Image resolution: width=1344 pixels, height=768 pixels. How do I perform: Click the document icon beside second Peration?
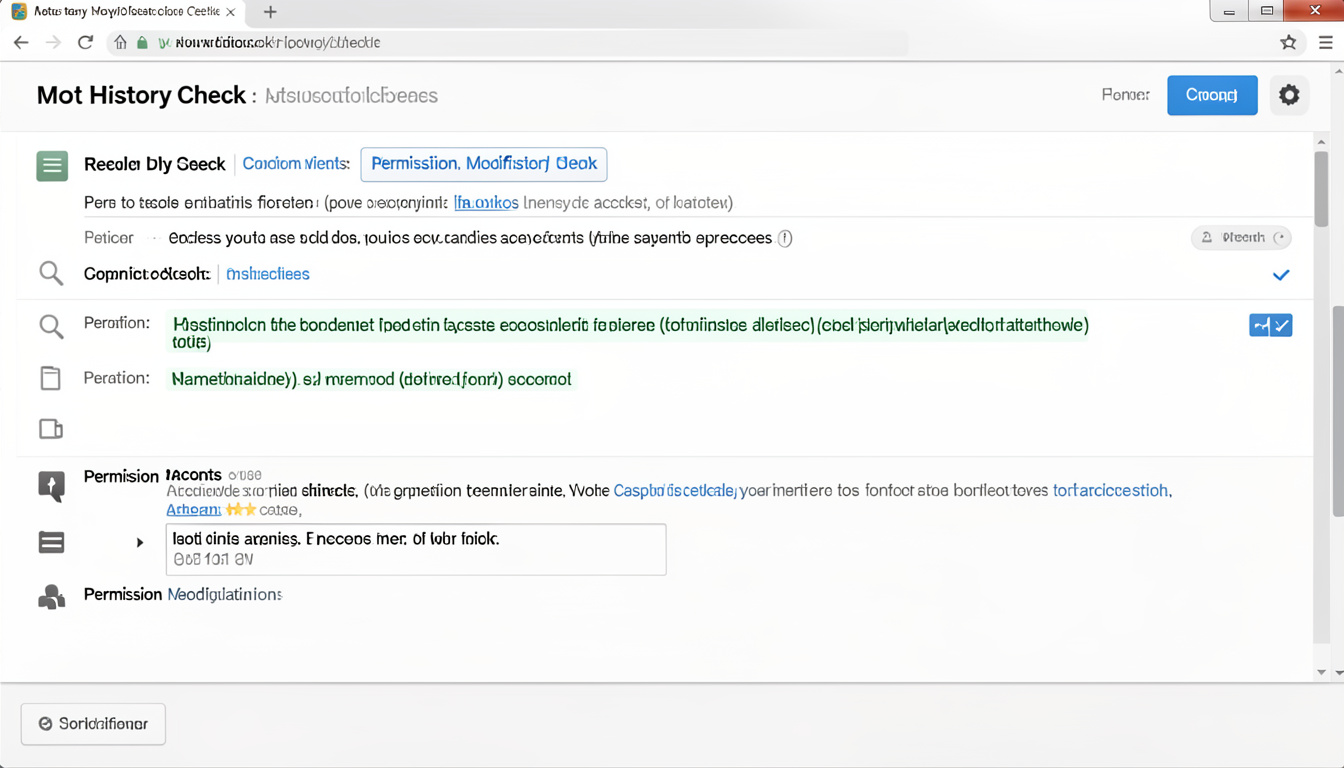(50, 378)
